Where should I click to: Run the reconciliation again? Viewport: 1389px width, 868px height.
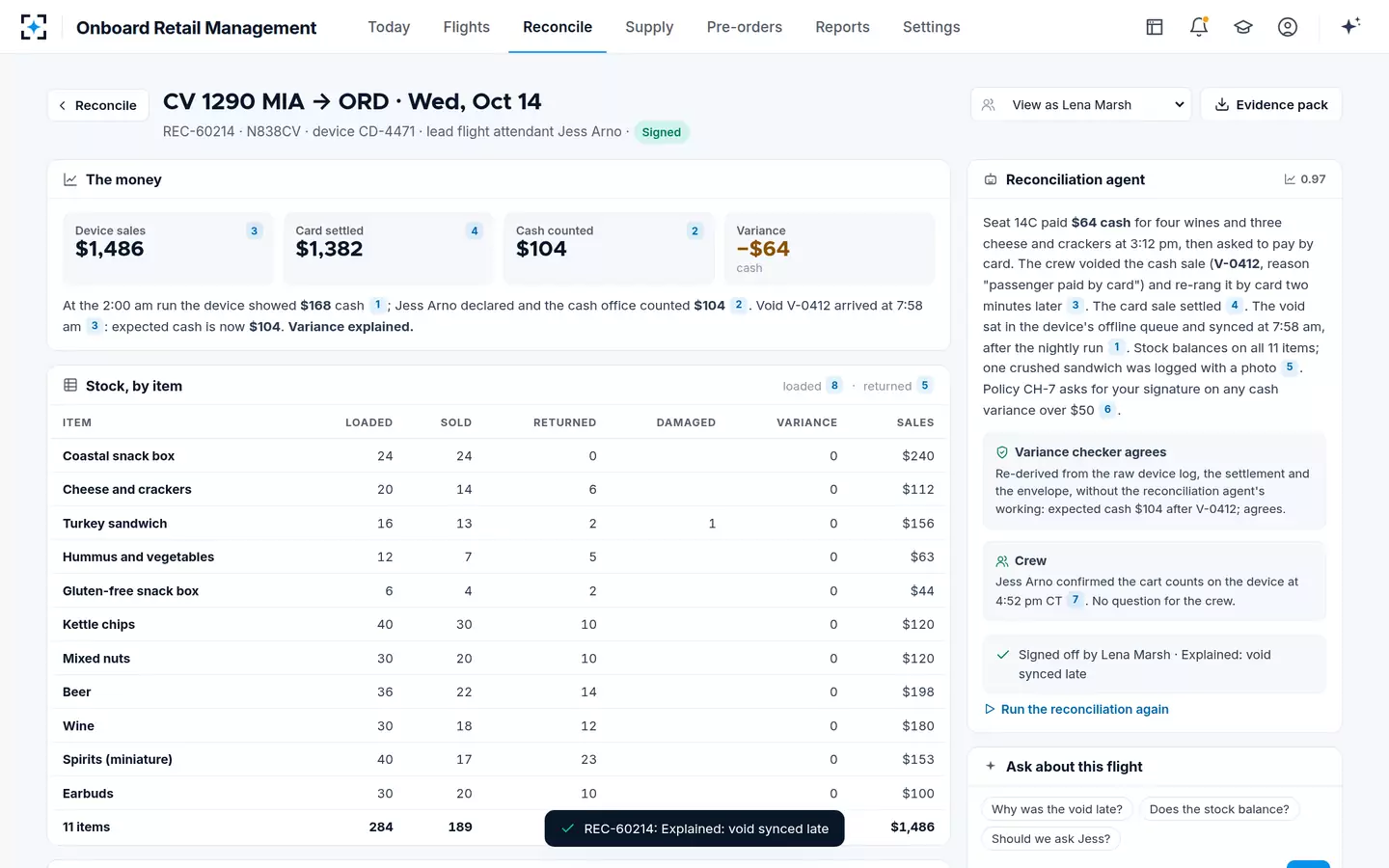[1076, 709]
